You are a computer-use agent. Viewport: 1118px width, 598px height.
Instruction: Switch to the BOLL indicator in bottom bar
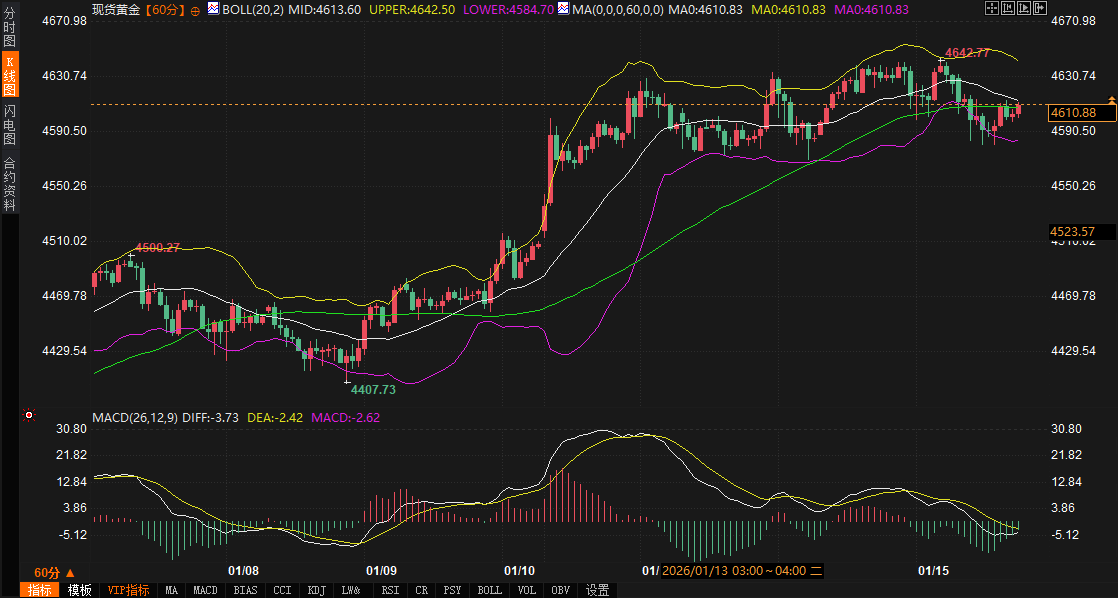(489, 590)
